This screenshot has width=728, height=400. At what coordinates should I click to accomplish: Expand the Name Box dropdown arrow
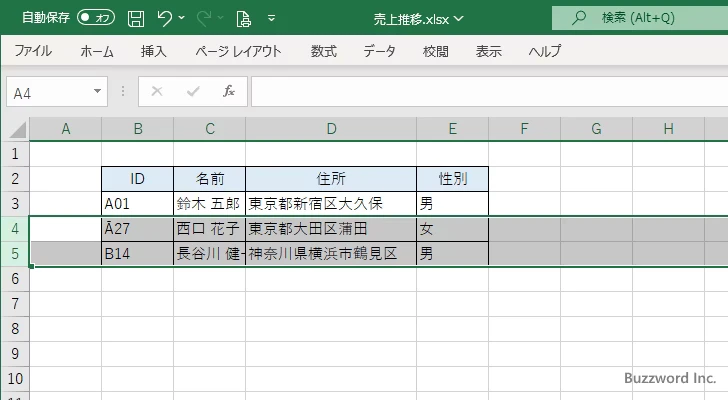coord(98,91)
